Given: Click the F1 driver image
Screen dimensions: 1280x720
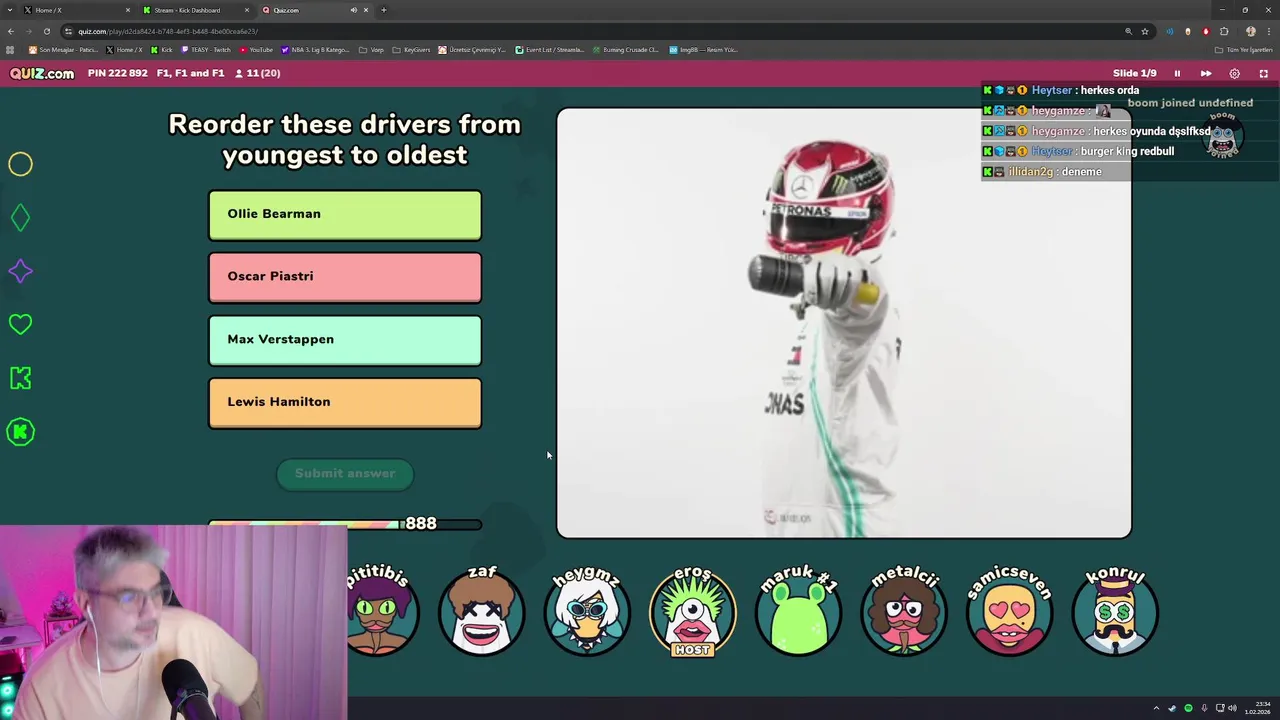Looking at the screenshot, I should [x=844, y=323].
